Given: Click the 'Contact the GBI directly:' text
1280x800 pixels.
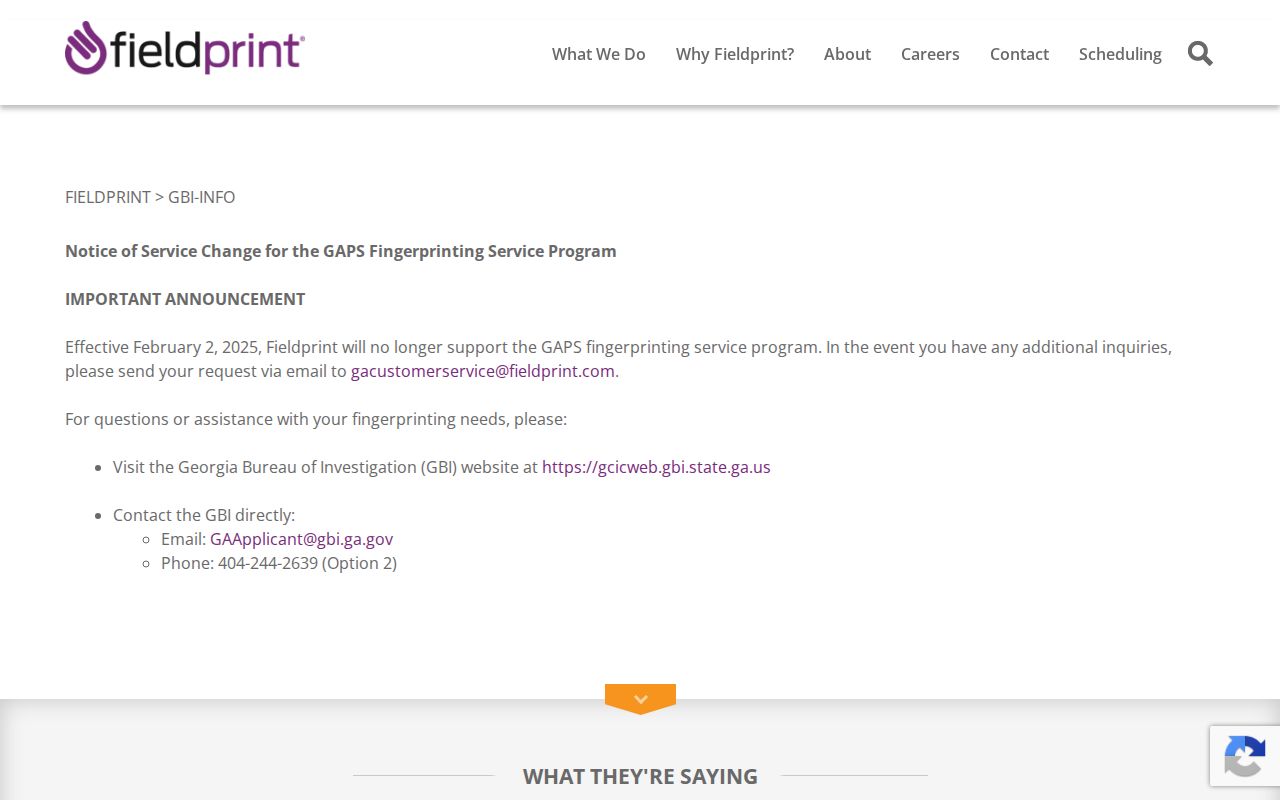Looking at the screenshot, I should pyautogui.click(x=204, y=515).
